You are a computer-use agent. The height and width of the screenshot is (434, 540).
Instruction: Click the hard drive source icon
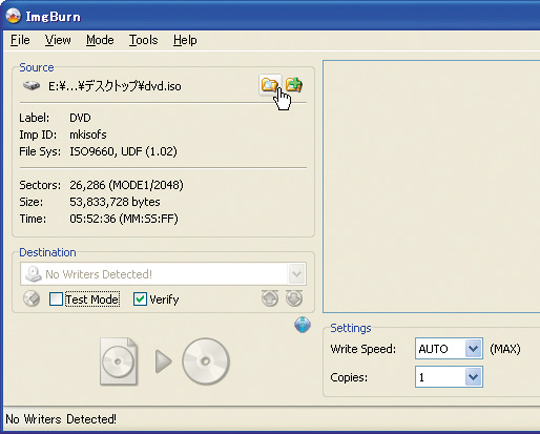click(31, 85)
